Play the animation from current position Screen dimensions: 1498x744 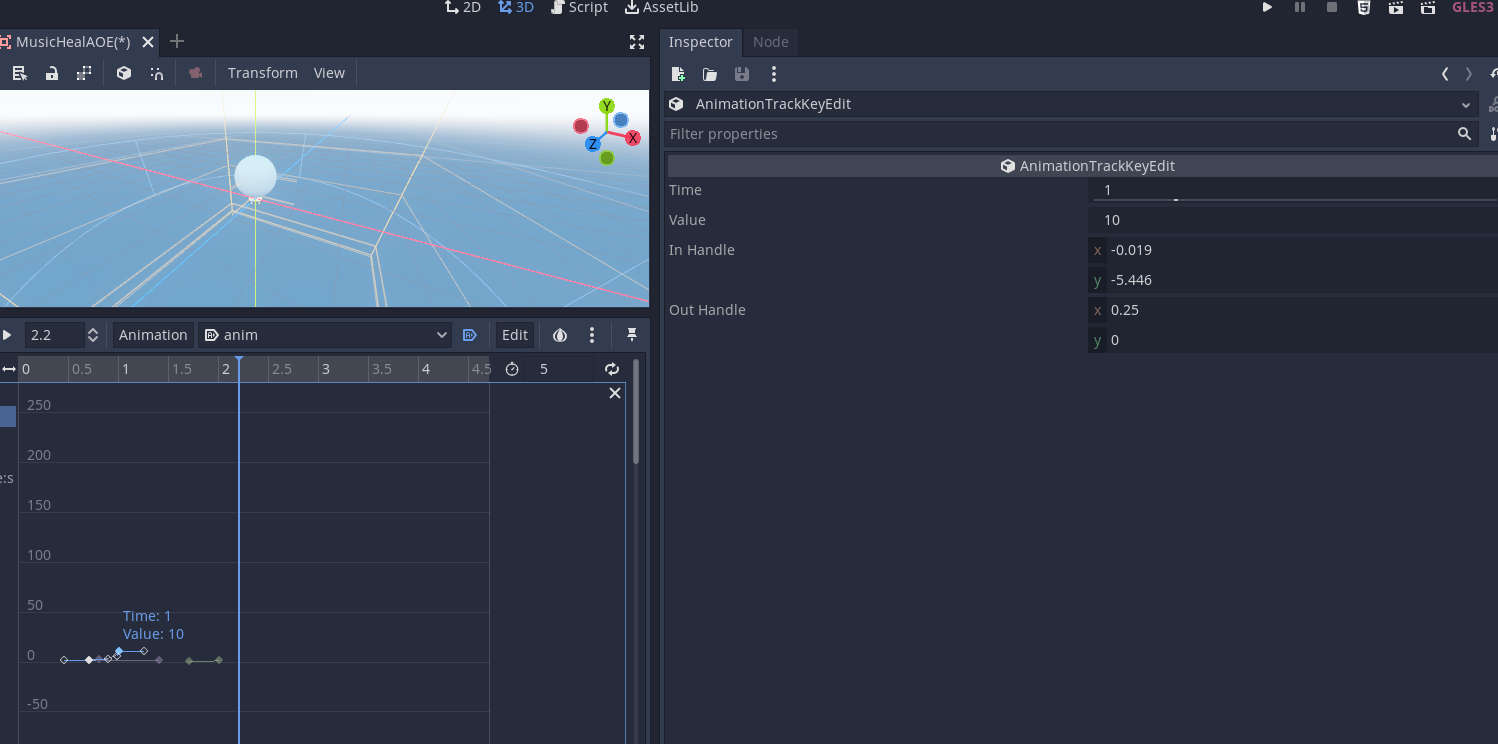pyautogui.click(x=7, y=335)
